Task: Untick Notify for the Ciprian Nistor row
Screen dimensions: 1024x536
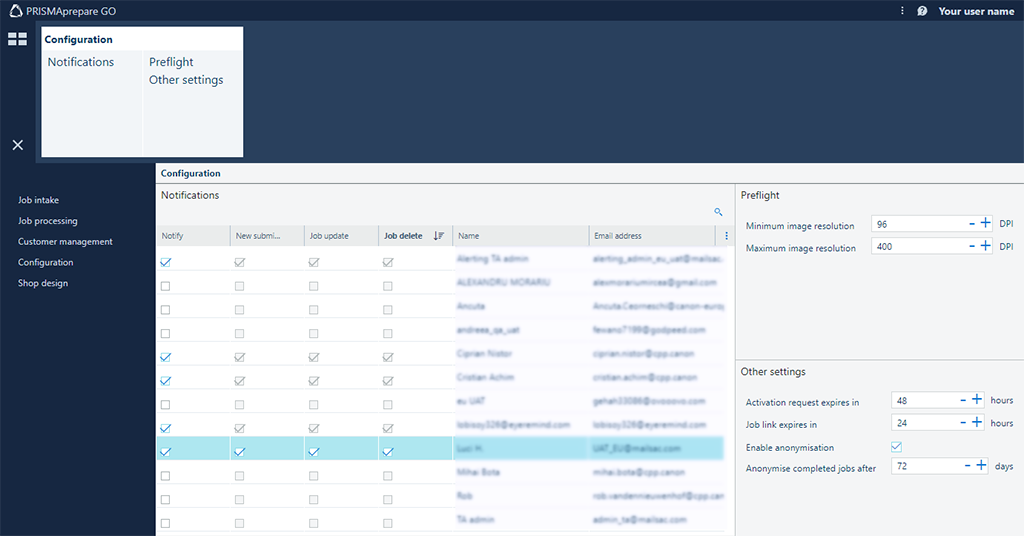Action: click(x=166, y=357)
